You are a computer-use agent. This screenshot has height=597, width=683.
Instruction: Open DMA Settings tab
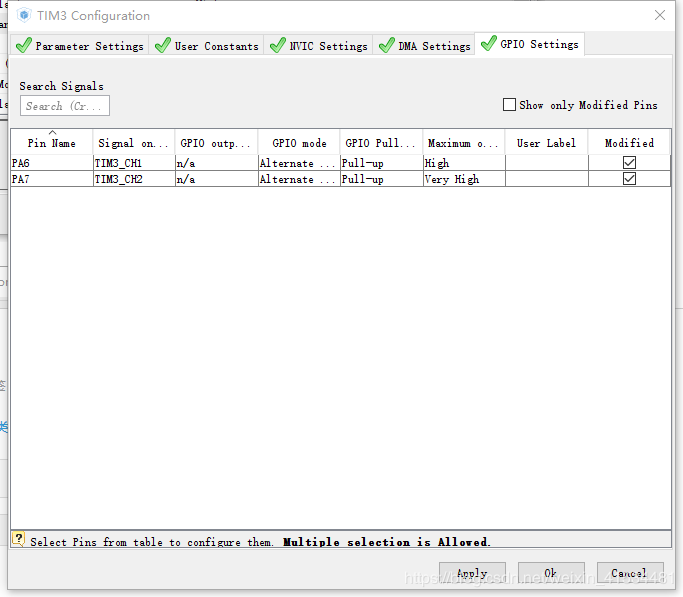424,45
